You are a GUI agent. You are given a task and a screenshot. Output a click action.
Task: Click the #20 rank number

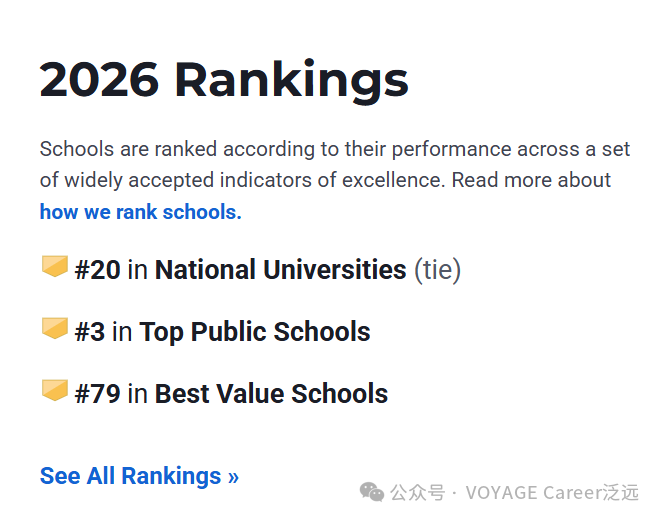97,269
